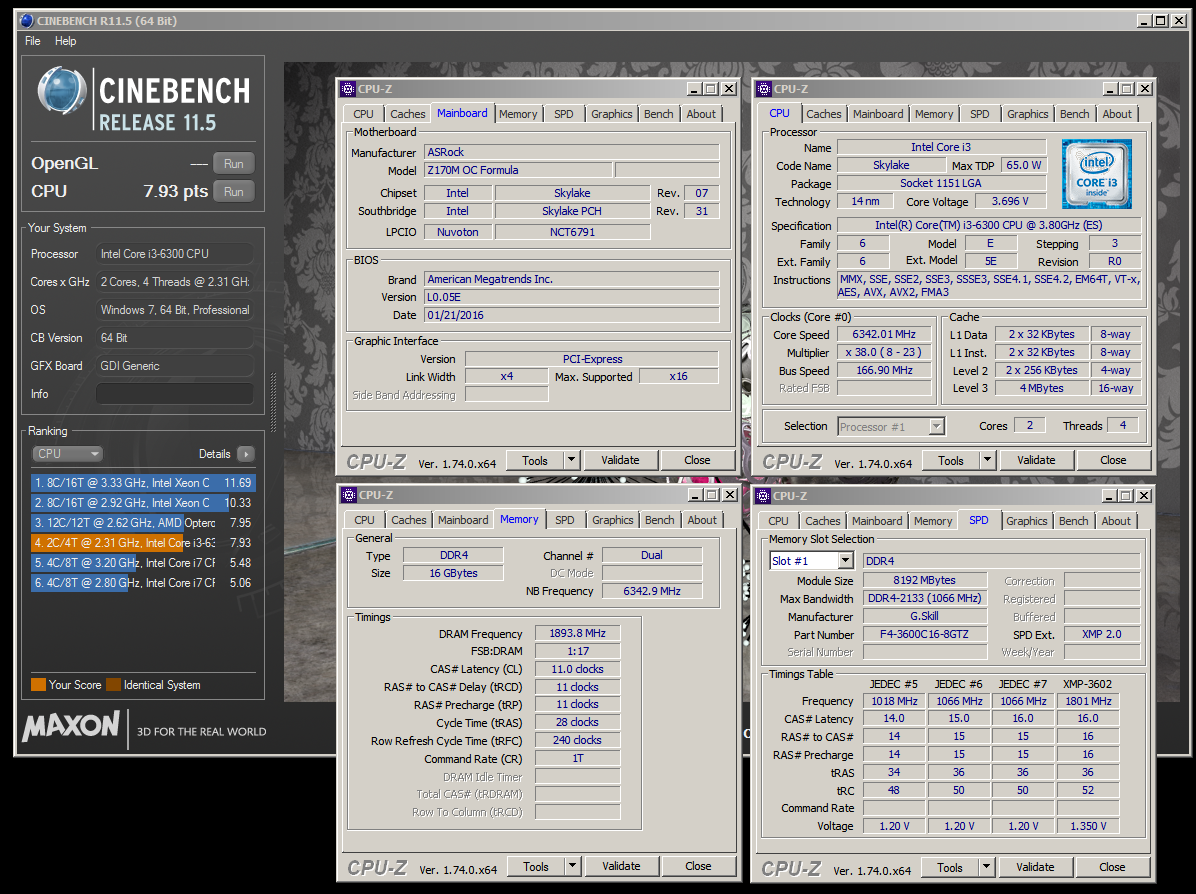Viewport: 1196px width, 894px height.
Task: Open Tools dropdown arrow in SPD CPU-Z window
Action: (x=986, y=867)
